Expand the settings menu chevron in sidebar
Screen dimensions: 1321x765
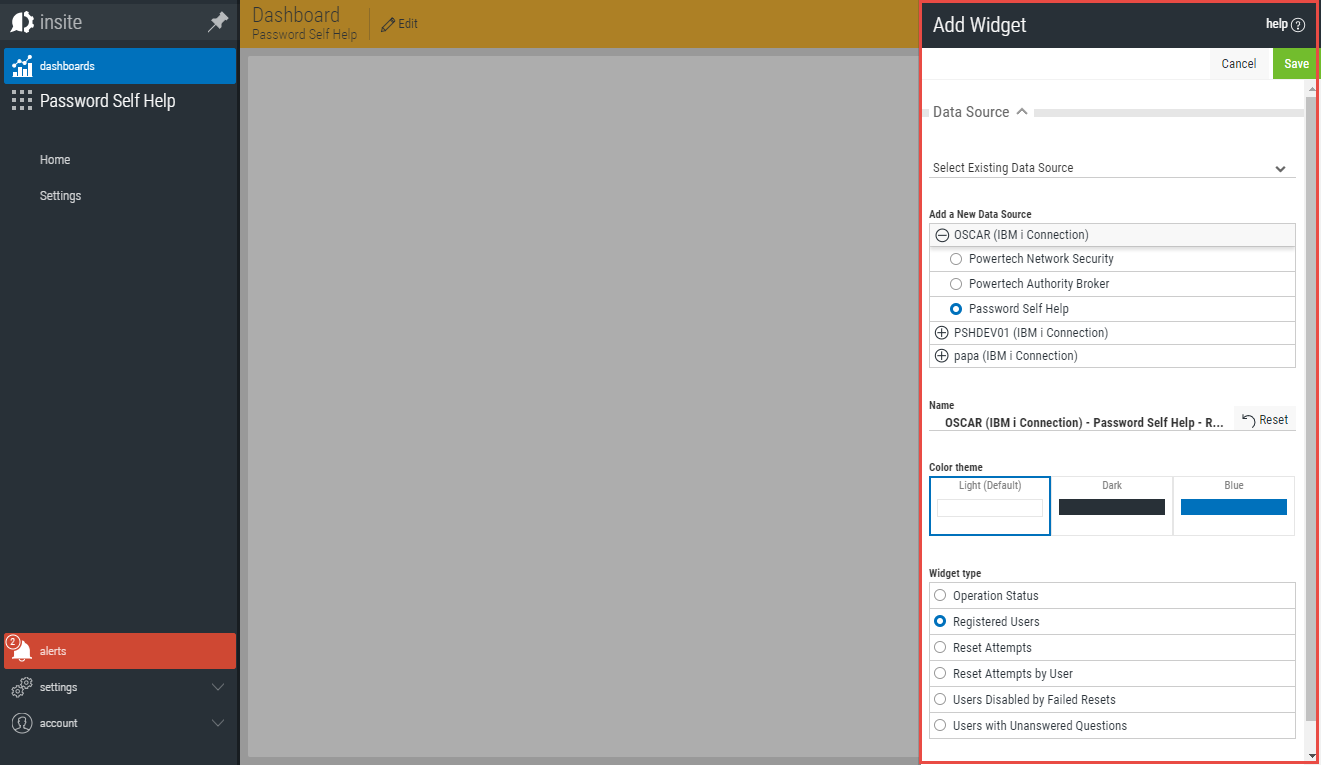[219, 687]
